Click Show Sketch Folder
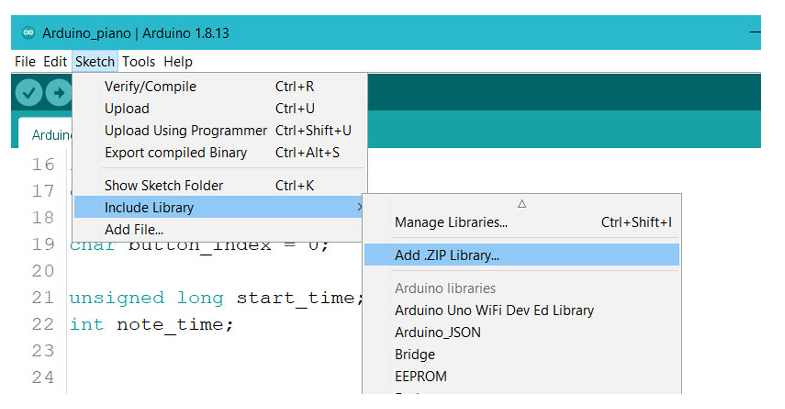Screen dimensions: 785x409 pos(164,186)
